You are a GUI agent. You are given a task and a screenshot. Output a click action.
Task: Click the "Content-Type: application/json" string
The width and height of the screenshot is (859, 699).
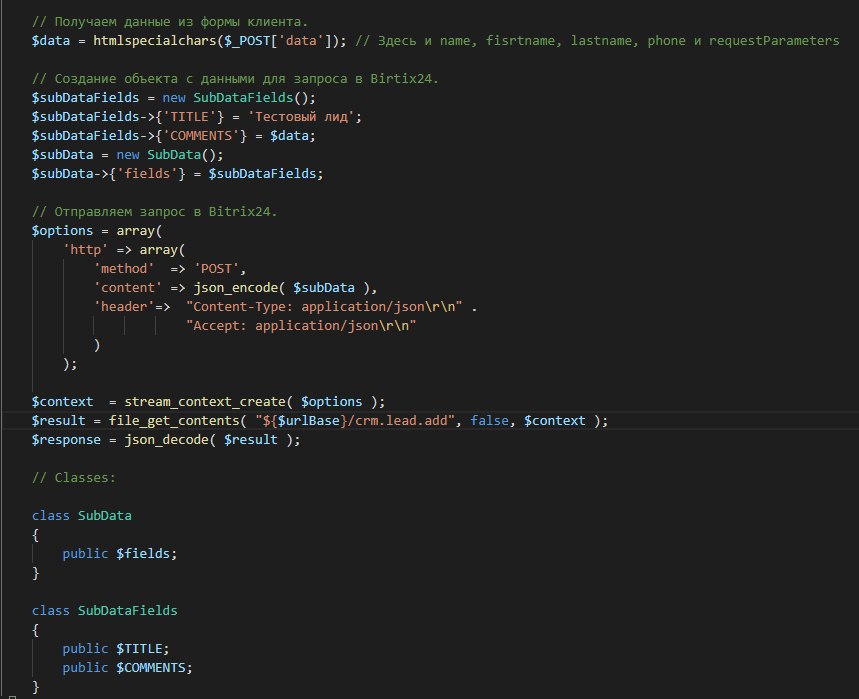pyautogui.click(x=324, y=307)
